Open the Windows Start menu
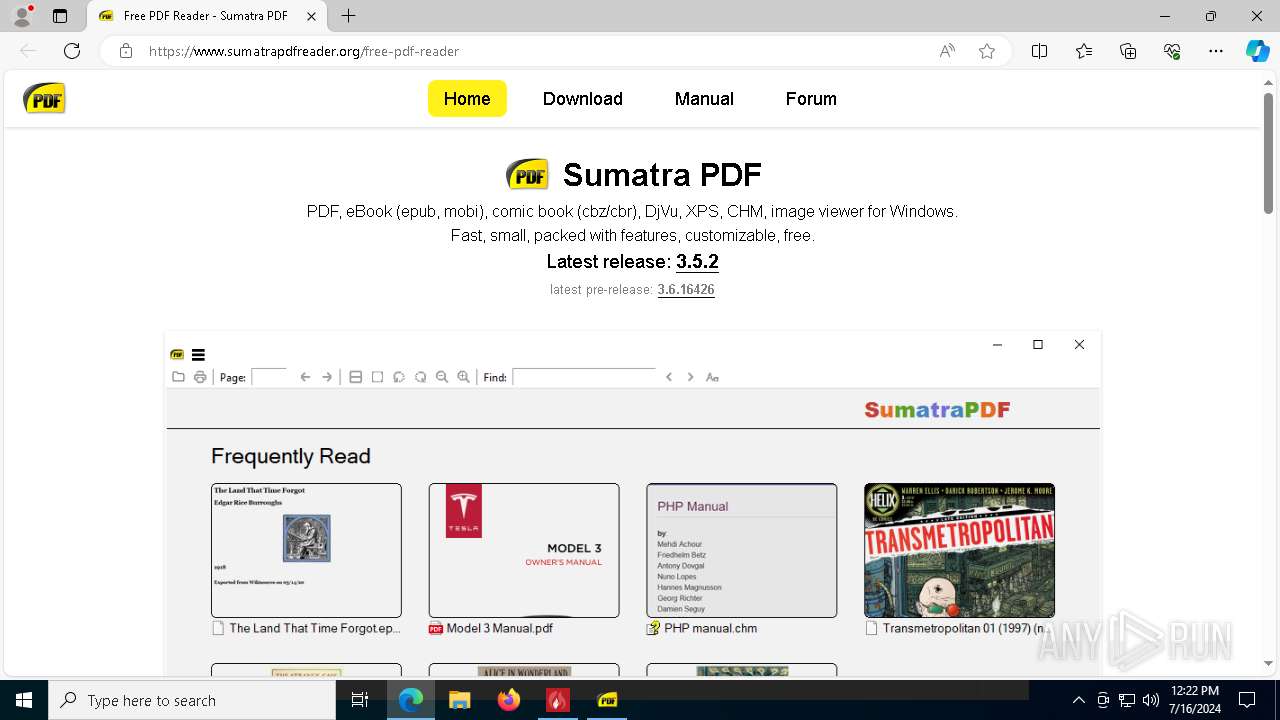The height and width of the screenshot is (720, 1280). (24, 700)
